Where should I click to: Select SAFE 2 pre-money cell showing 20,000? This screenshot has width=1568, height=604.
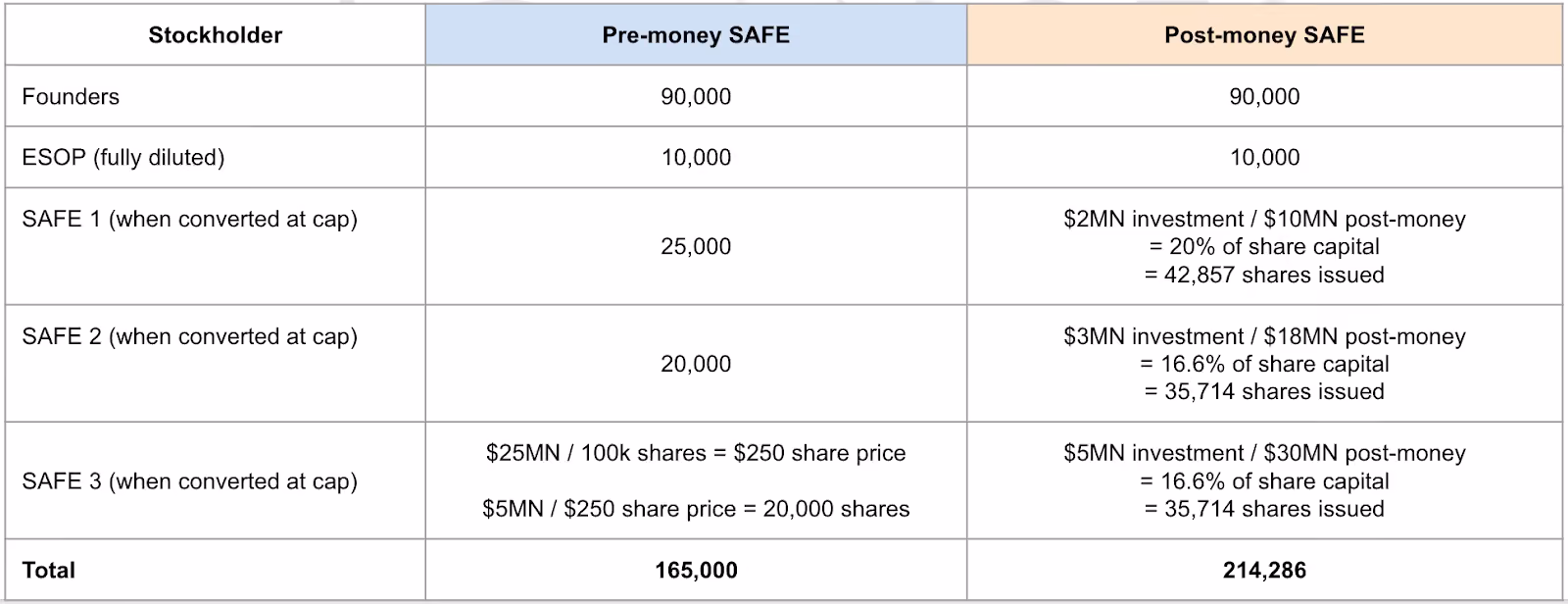tap(696, 364)
